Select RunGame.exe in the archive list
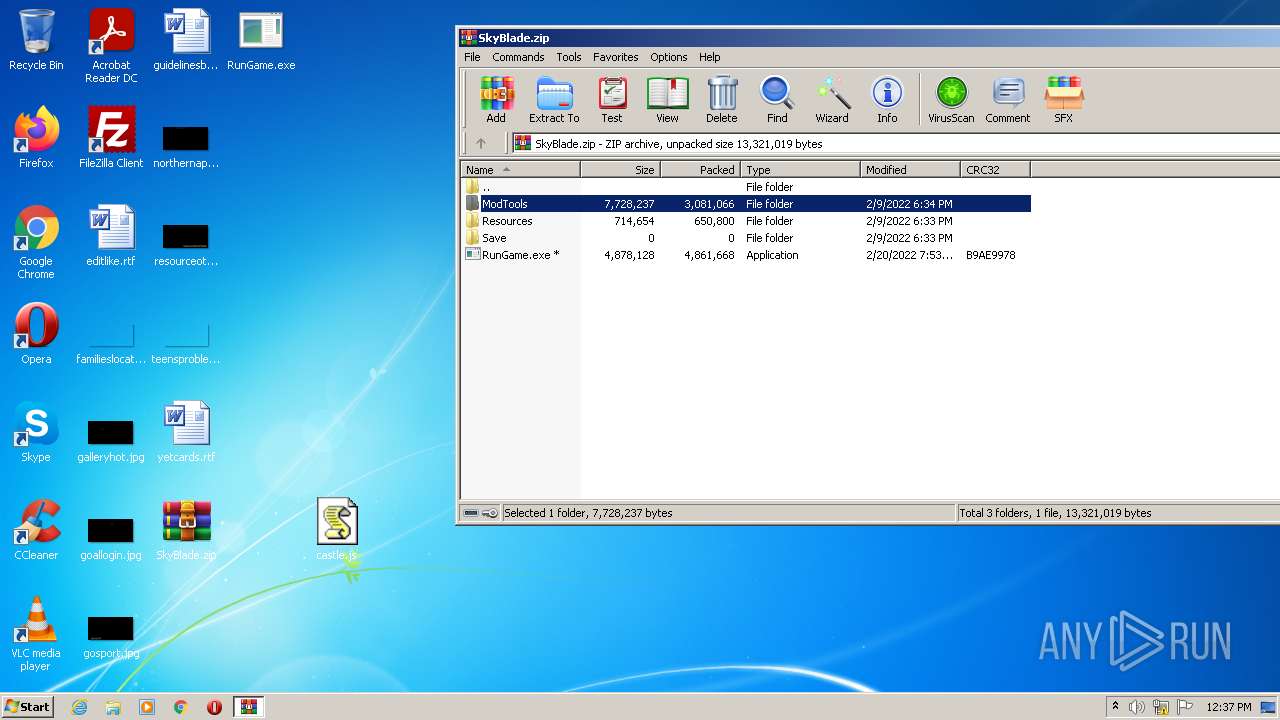 745,255
